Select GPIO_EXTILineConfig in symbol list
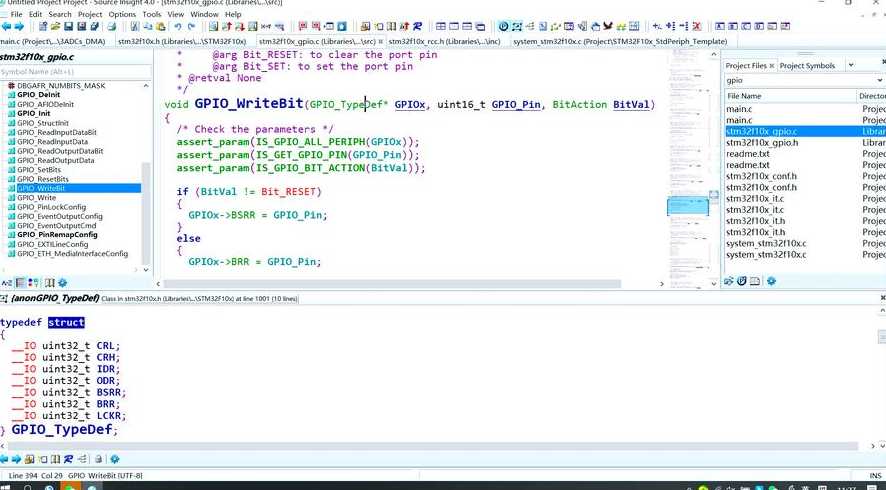The height and width of the screenshot is (490, 886). click(53, 244)
